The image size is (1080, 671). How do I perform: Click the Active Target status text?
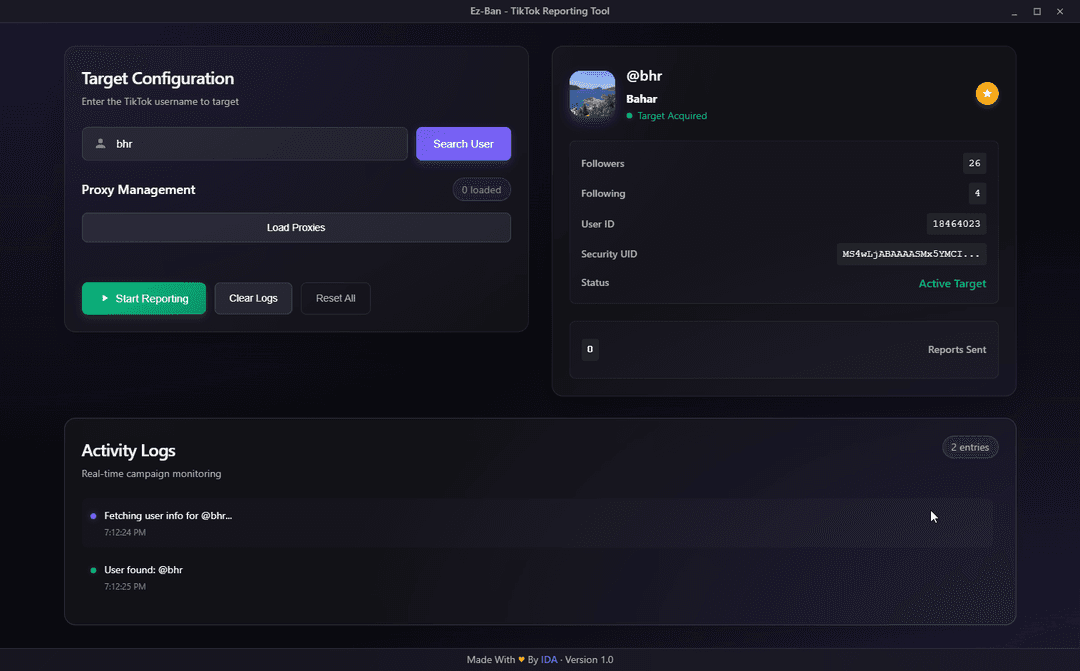point(952,283)
